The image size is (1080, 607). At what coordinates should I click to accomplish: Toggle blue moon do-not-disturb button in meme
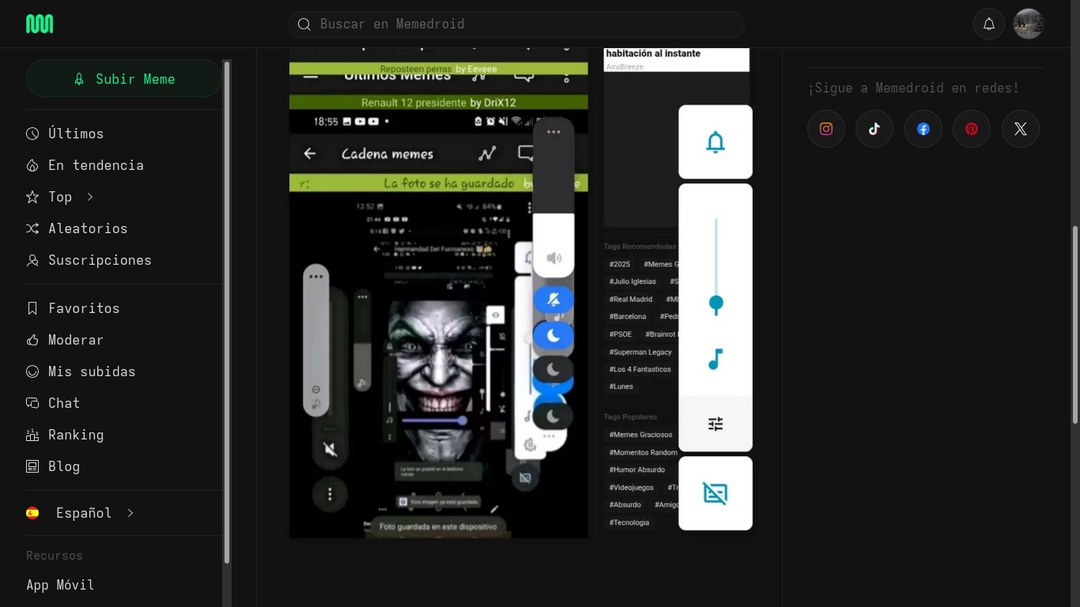pos(553,336)
